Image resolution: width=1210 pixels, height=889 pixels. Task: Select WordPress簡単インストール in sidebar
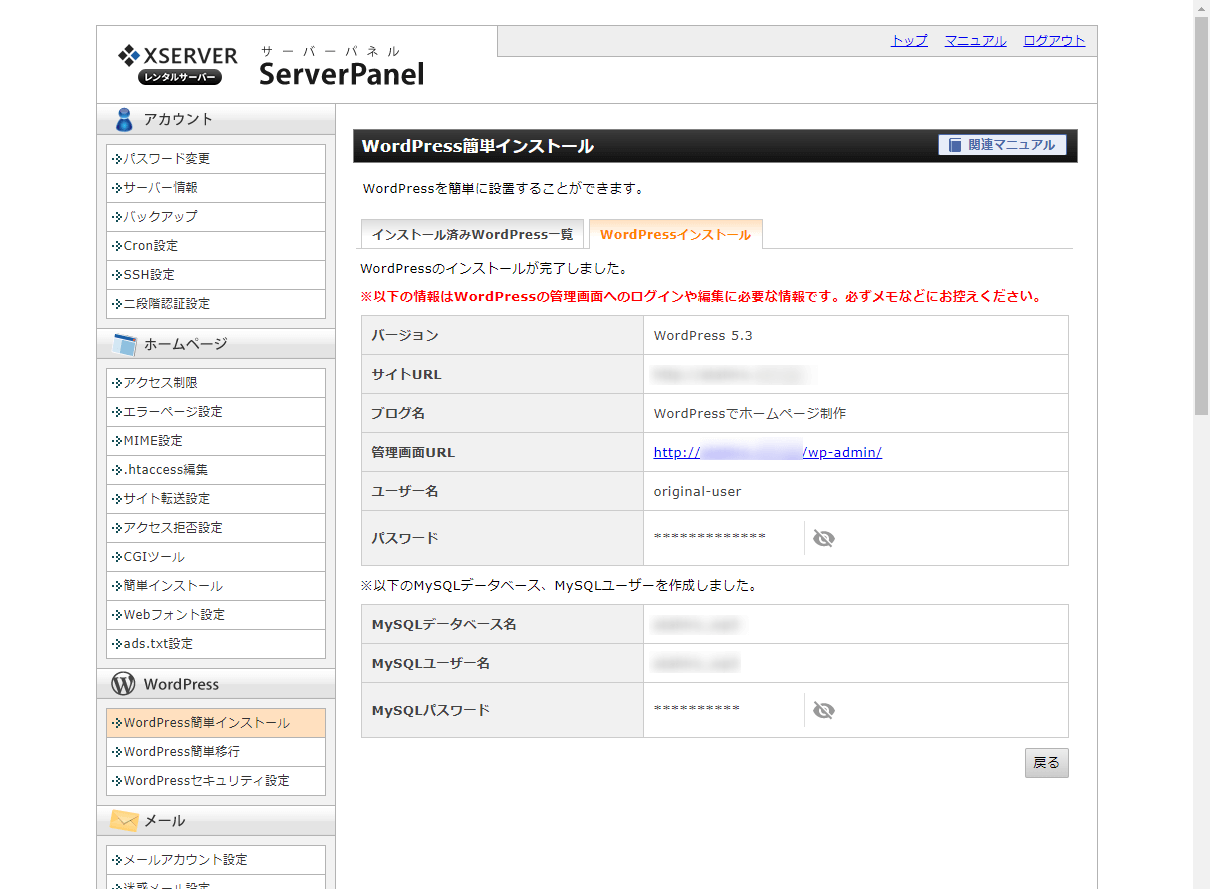216,723
